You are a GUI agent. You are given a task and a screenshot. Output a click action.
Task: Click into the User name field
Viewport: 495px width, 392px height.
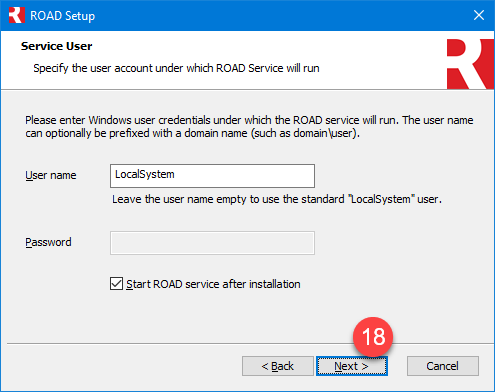[x=212, y=176]
